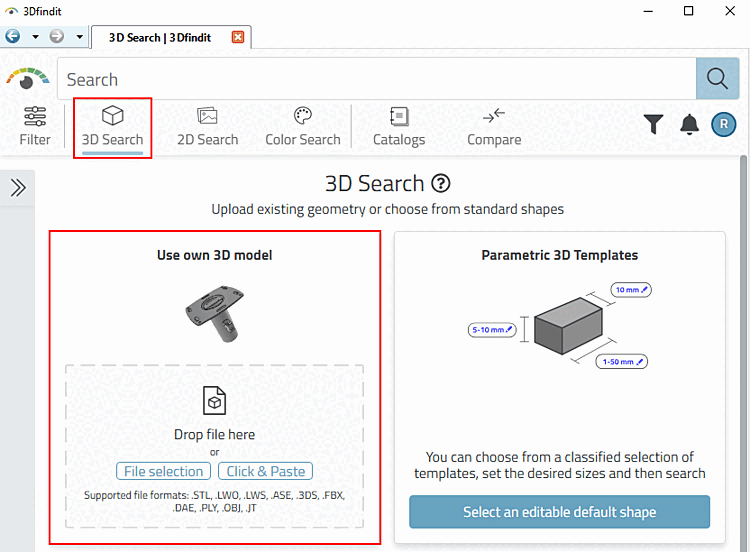Viewport: 750px width, 552px height.
Task: Click into the Search text field
Action: [x=375, y=79]
